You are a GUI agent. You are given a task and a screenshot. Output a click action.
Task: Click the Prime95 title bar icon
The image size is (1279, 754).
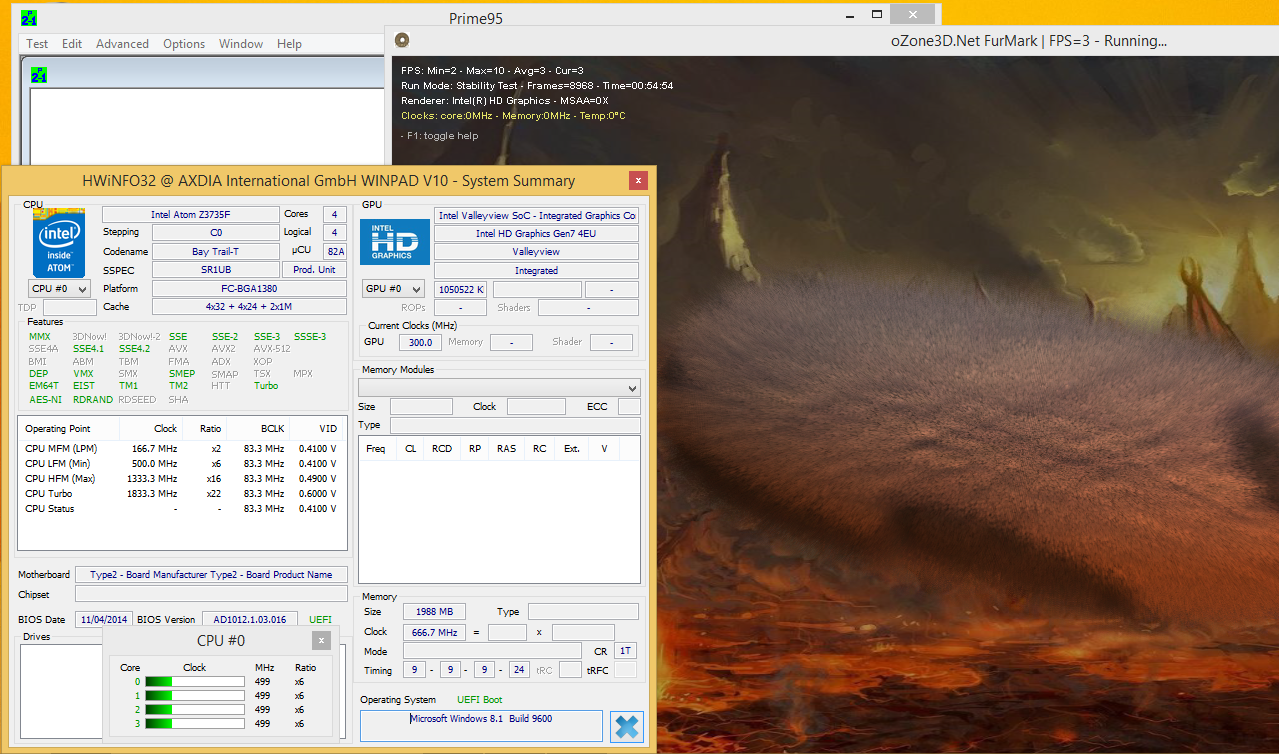(x=29, y=17)
